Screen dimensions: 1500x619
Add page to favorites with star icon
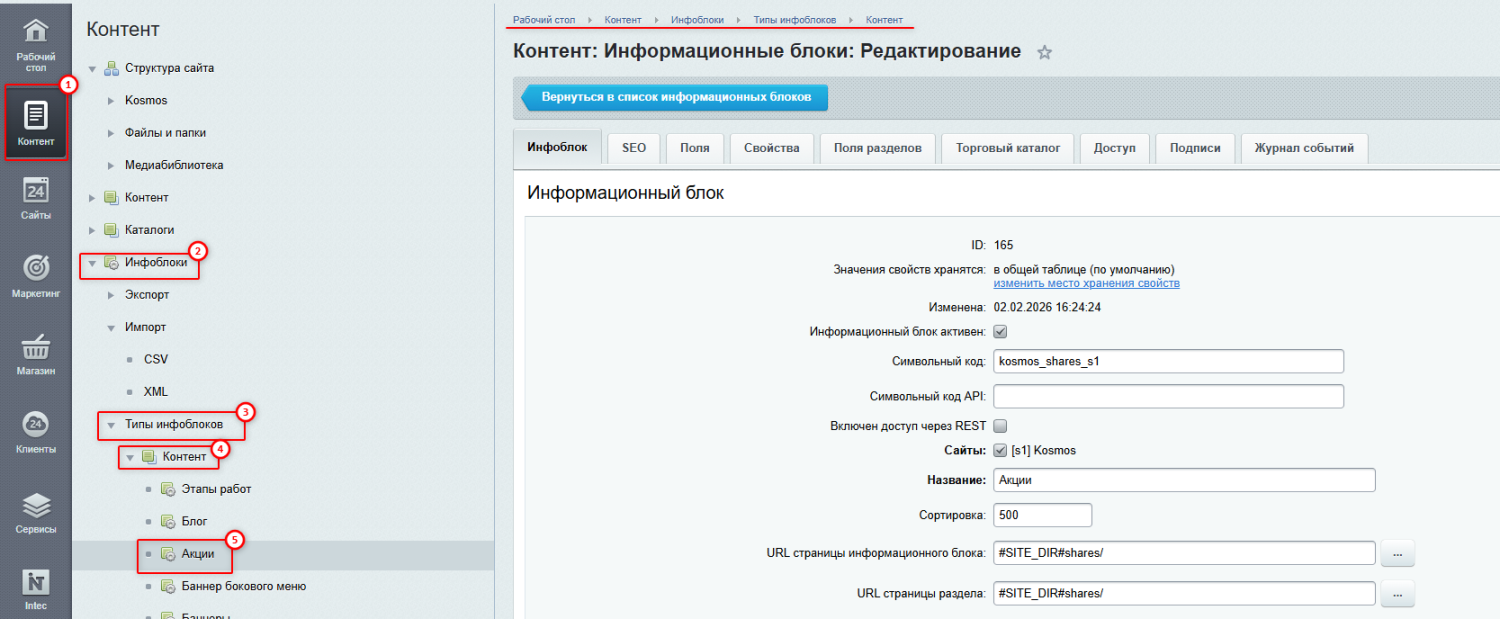click(x=1044, y=53)
